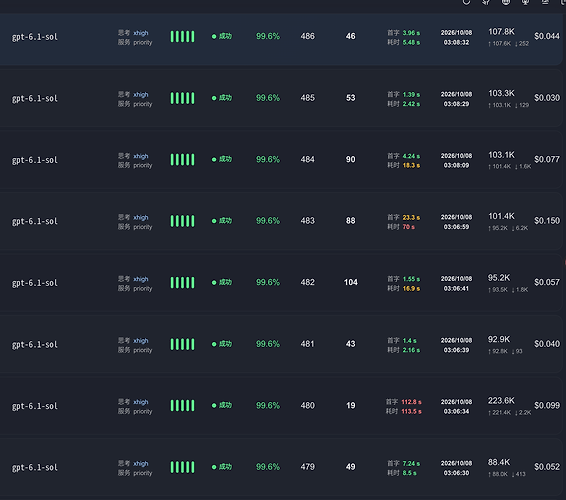Screen dimensions: 566x500
Task: Click the 95.2K token total
Action: (x=499, y=278)
